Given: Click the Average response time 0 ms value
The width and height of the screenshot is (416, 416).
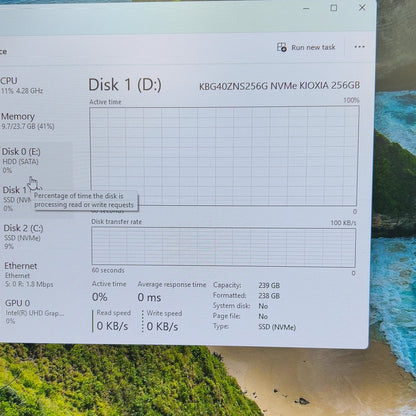Looking at the screenshot, I should point(149,297).
